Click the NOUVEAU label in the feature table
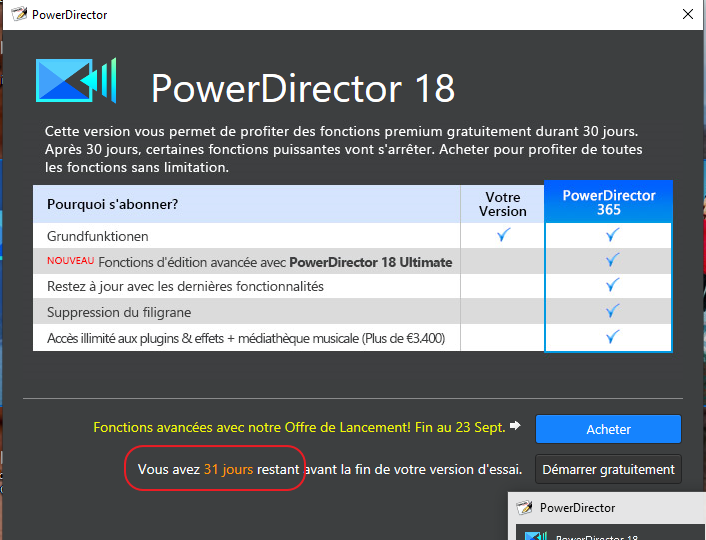Screen dimensions: 706x540 (71, 260)
